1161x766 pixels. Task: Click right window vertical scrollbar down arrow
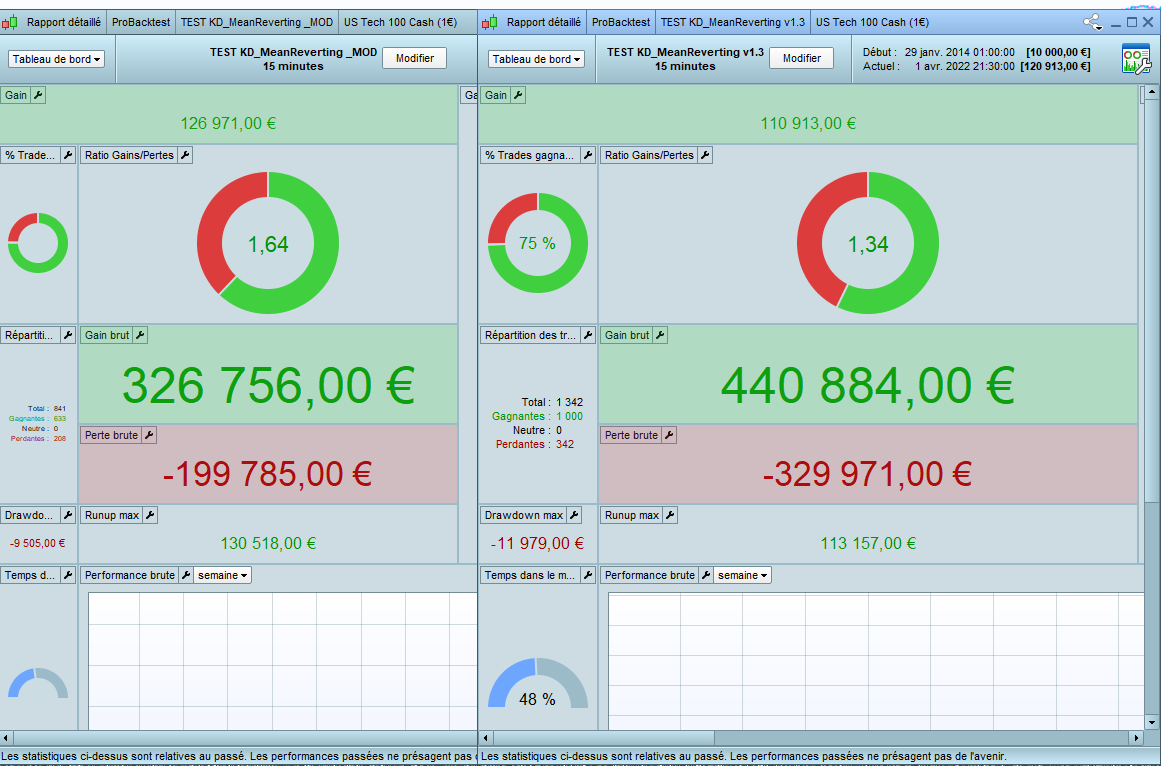pos(1151,722)
